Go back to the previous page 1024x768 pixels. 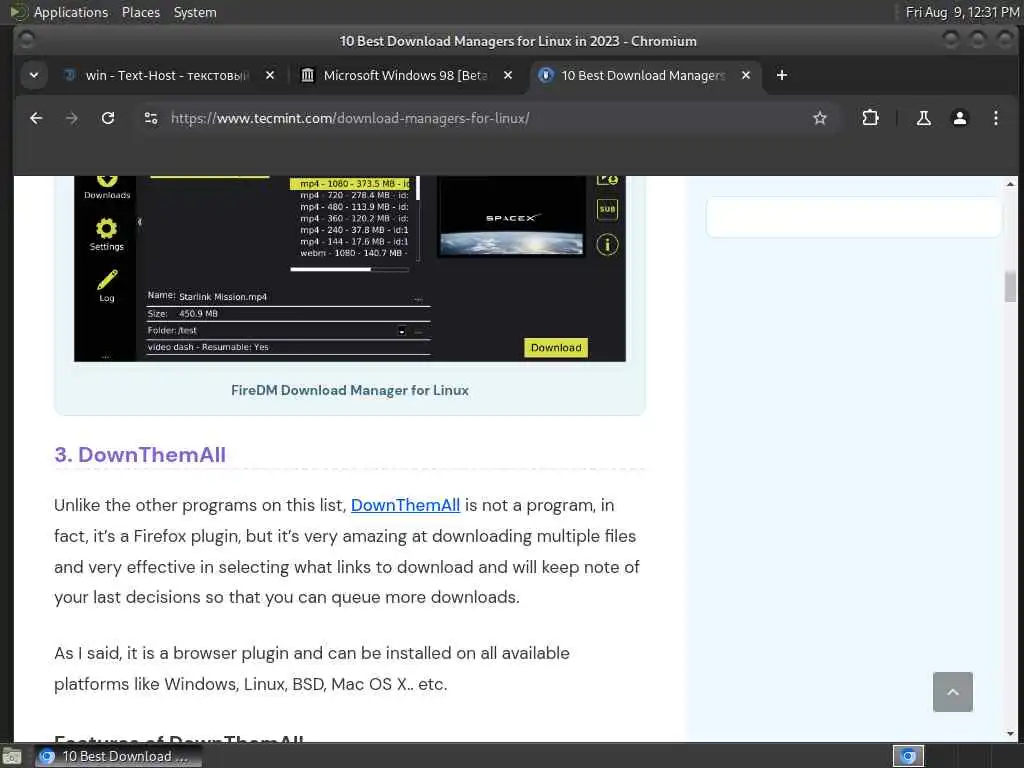(x=37, y=118)
